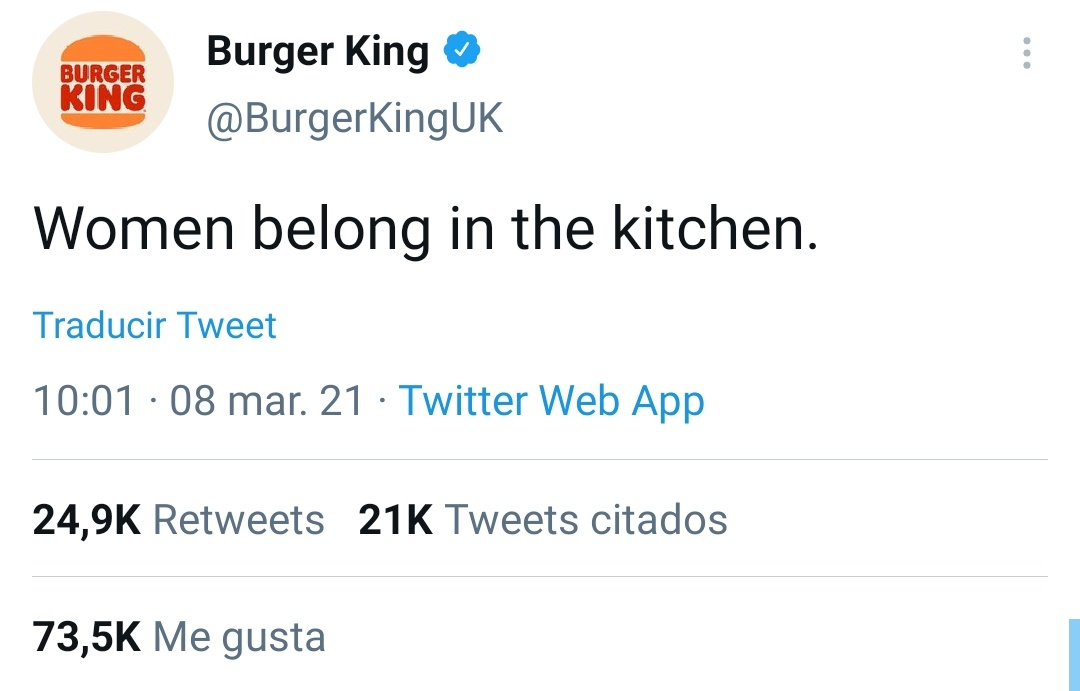This screenshot has height=691, width=1080.
Task: Click the tweet text 'Women belong in the kitchen.'
Action: (425, 230)
